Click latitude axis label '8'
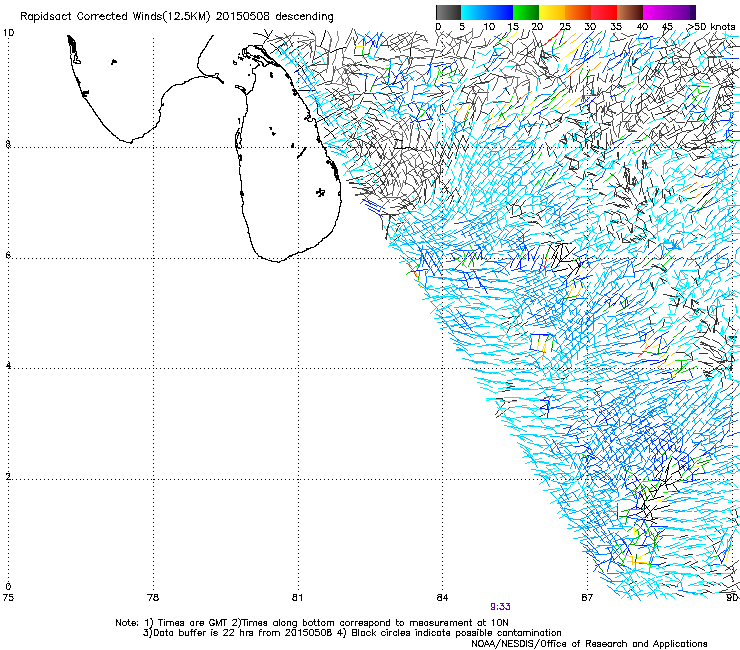740x650 pixels. click(8, 144)
